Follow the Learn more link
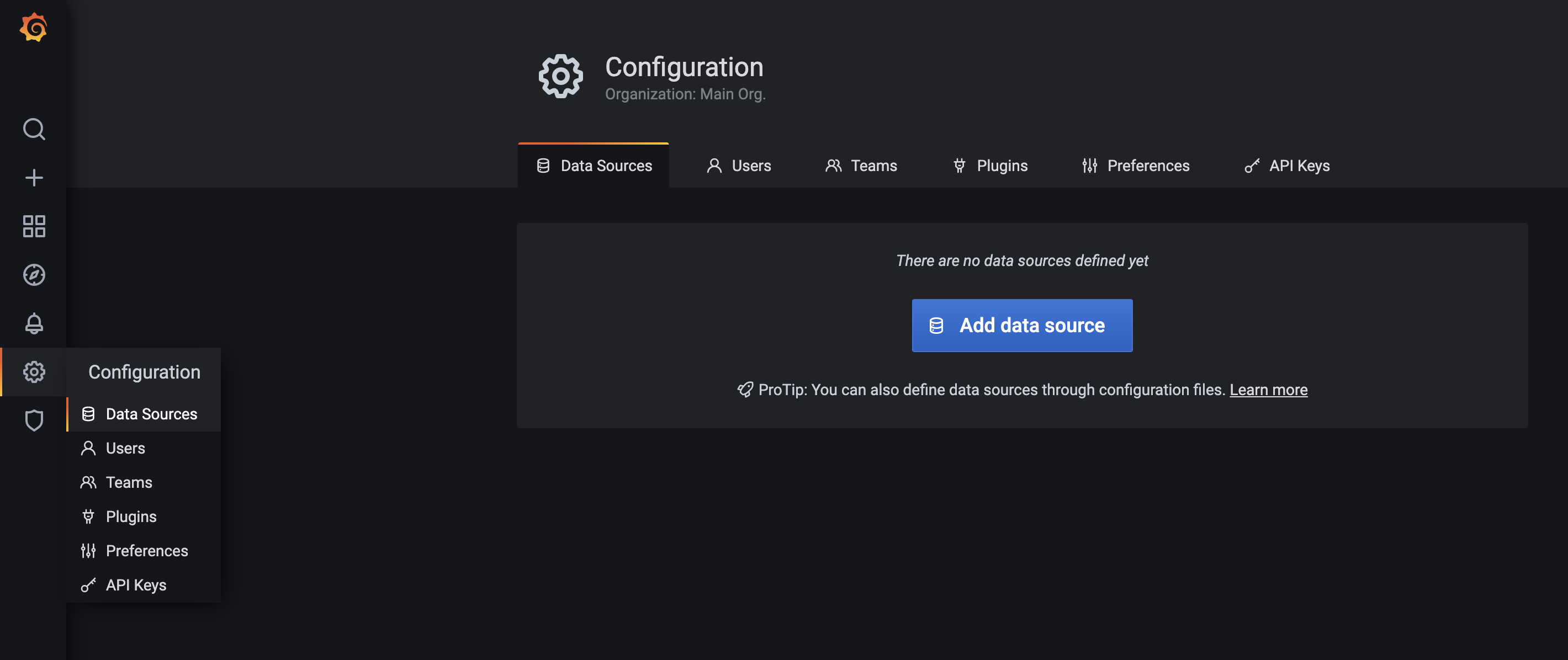 [1268, 390]
